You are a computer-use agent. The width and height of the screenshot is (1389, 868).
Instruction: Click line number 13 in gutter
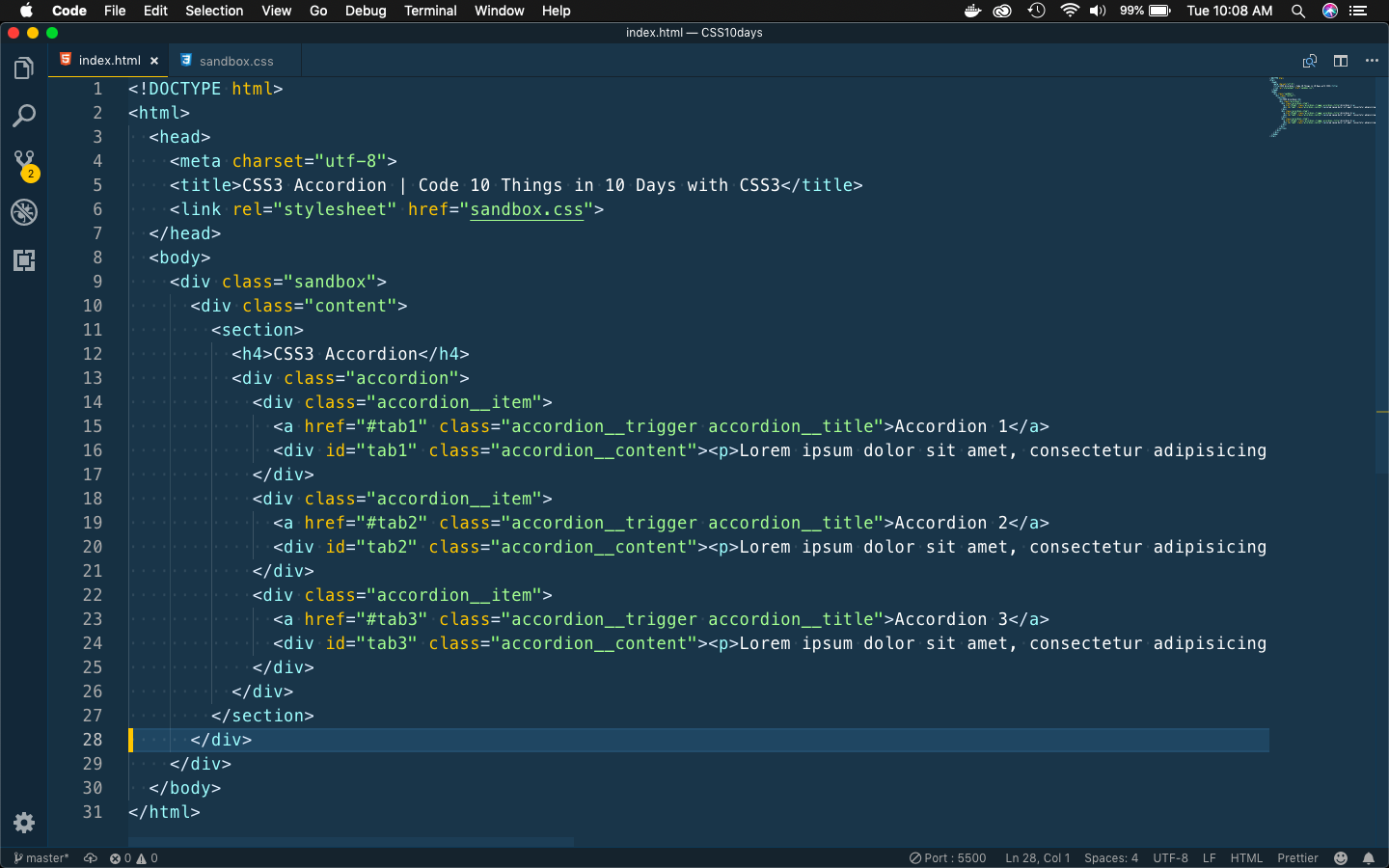pyautogui.click(x=93, y=378)
